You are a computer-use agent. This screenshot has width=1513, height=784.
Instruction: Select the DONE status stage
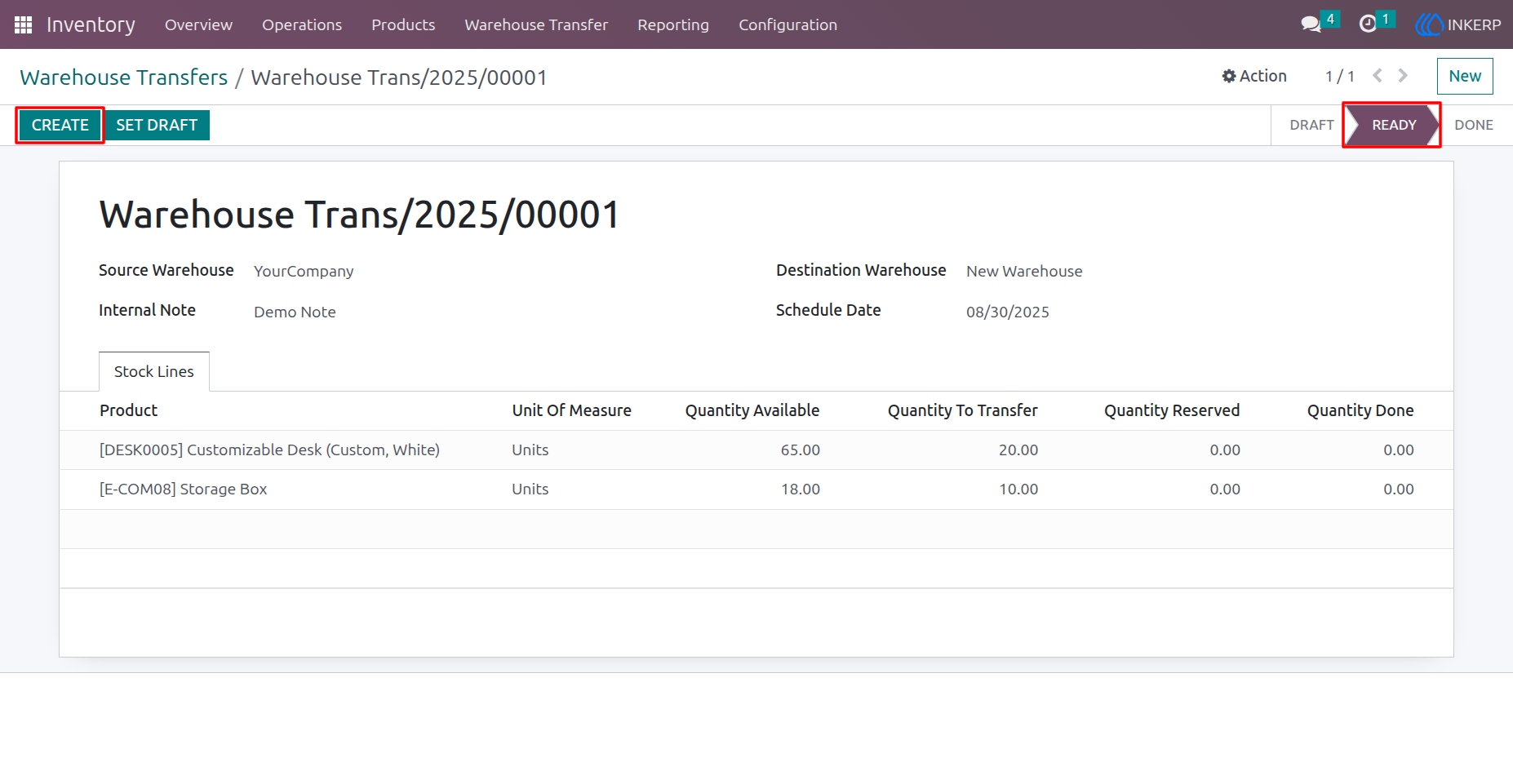[x=1474, y=125]
